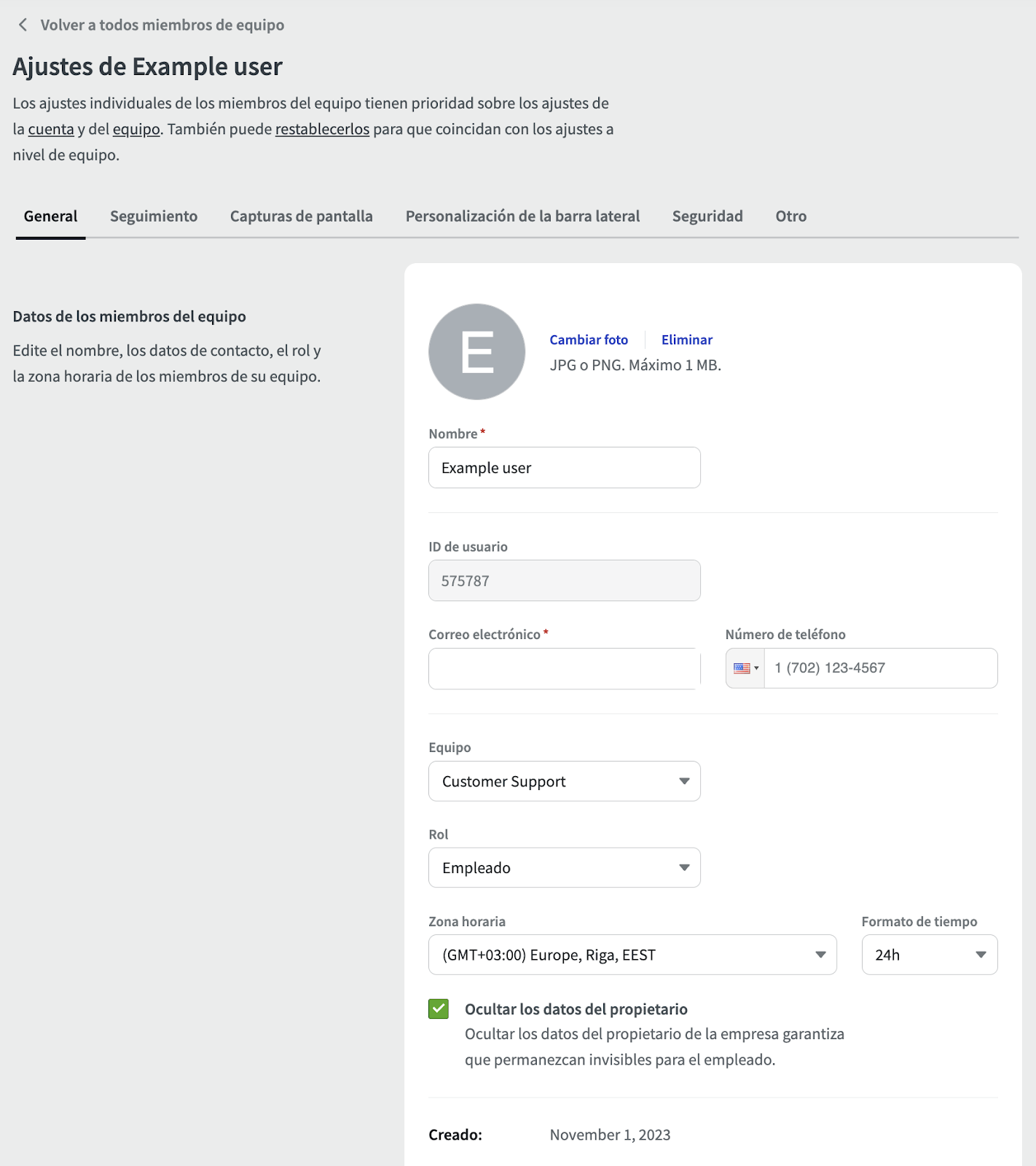
Task: Click the back arrow chevron icon
Action: pos(23,25)
